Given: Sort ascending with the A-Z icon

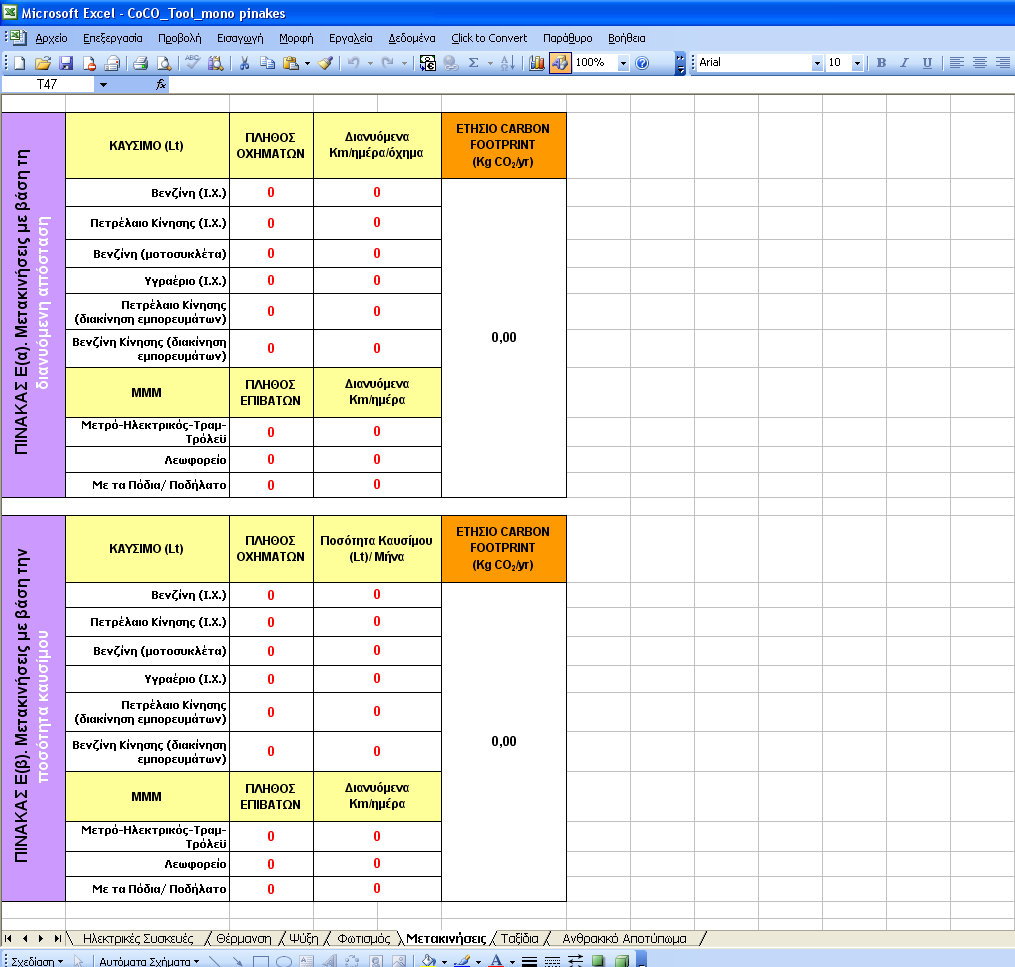Looking at the screenshot, I should (x=508, y=63).
